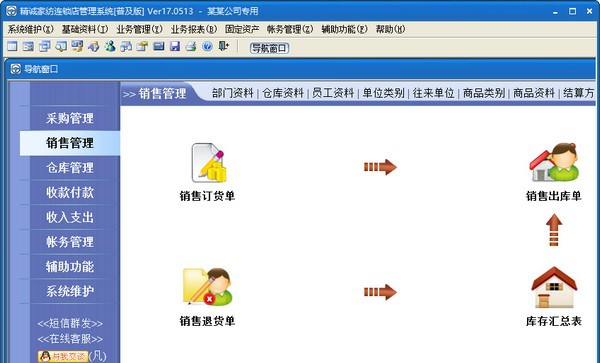Open the 基础资料(T) menu
Image resolution: width=600 pixels, height=363 pixels.
85,29
